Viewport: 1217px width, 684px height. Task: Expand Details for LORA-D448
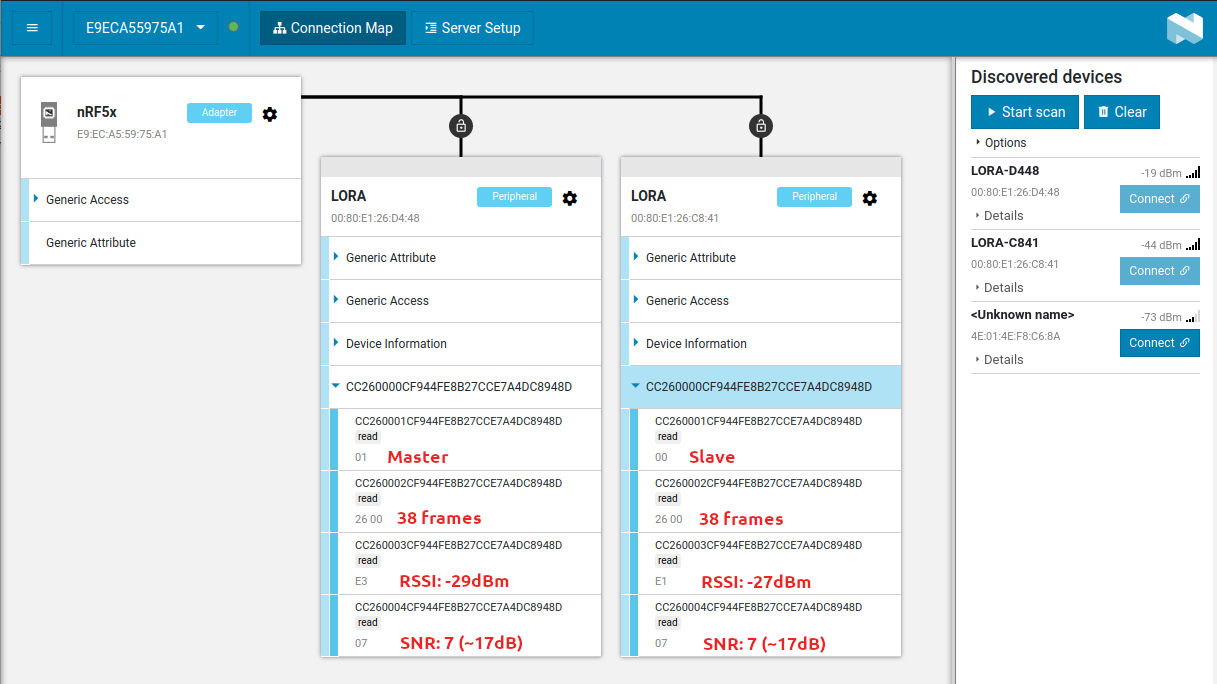pyautogui.click(x=1002, y=215)
